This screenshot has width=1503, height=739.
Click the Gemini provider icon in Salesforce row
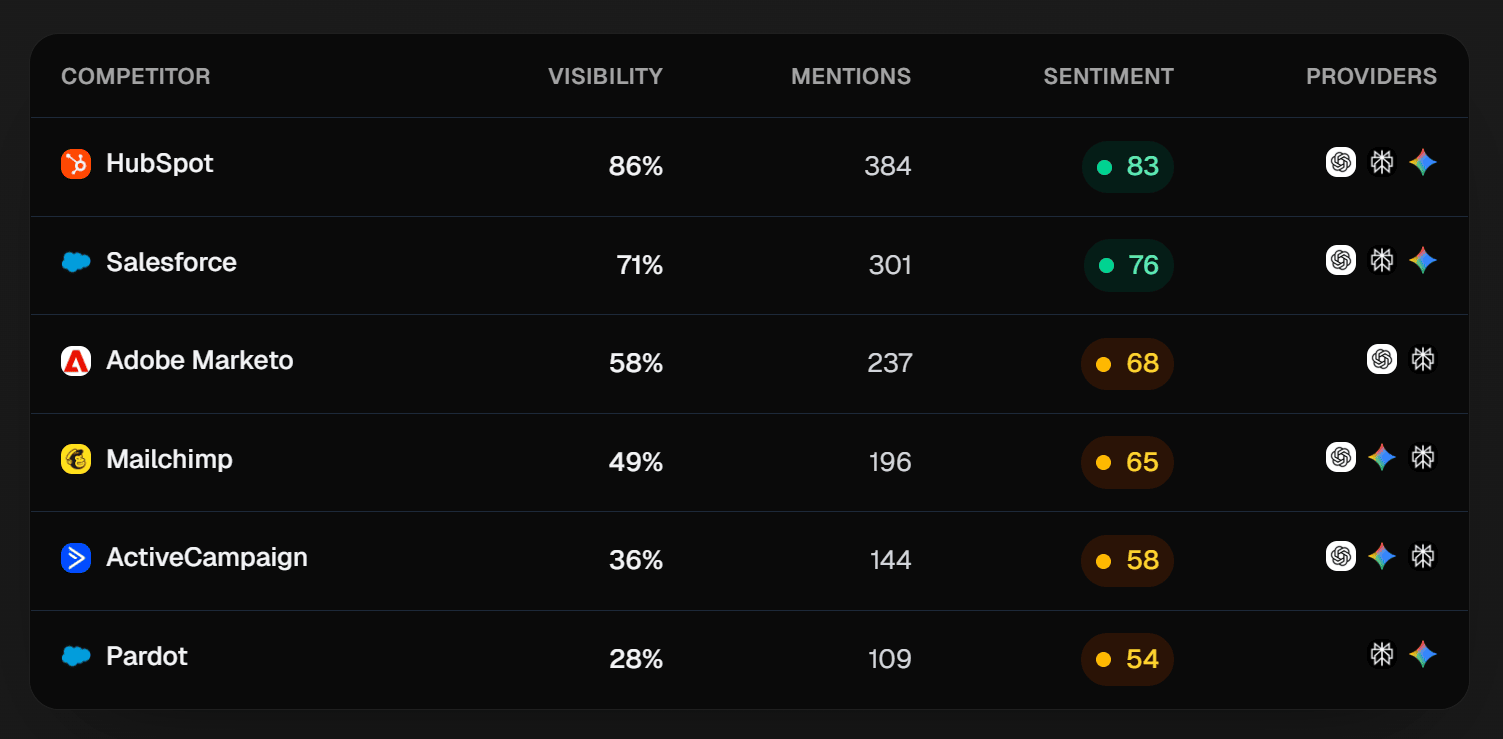[x=1423, y=260]
